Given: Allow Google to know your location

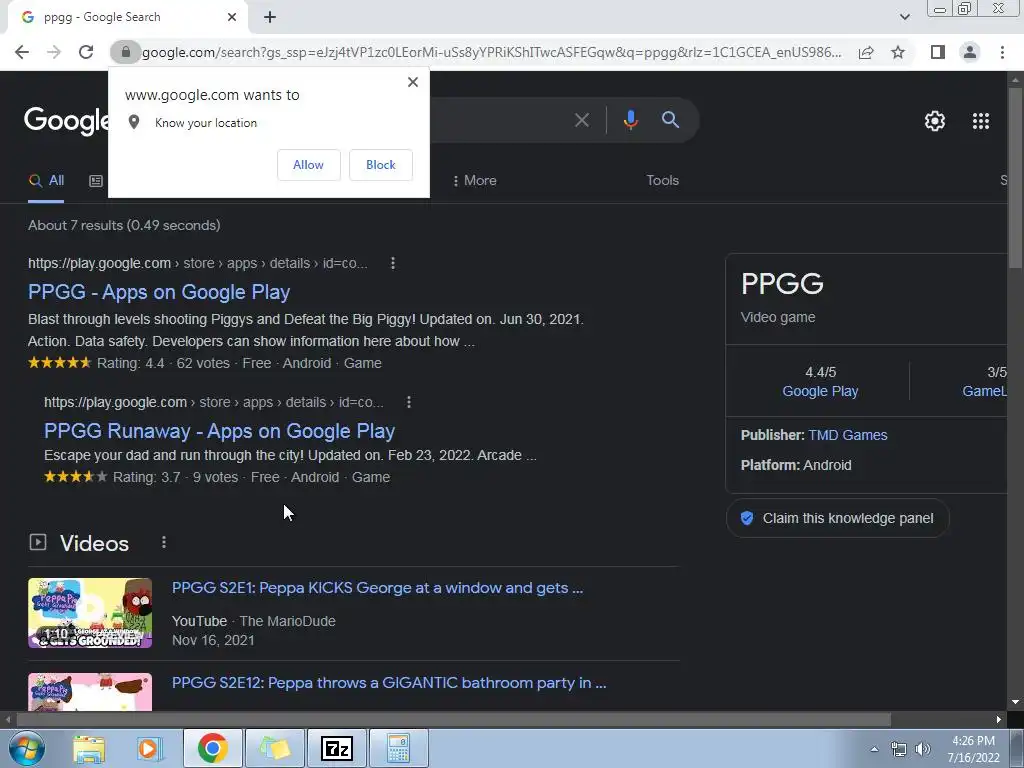Looking at the screenshot, I should [308, 165].
